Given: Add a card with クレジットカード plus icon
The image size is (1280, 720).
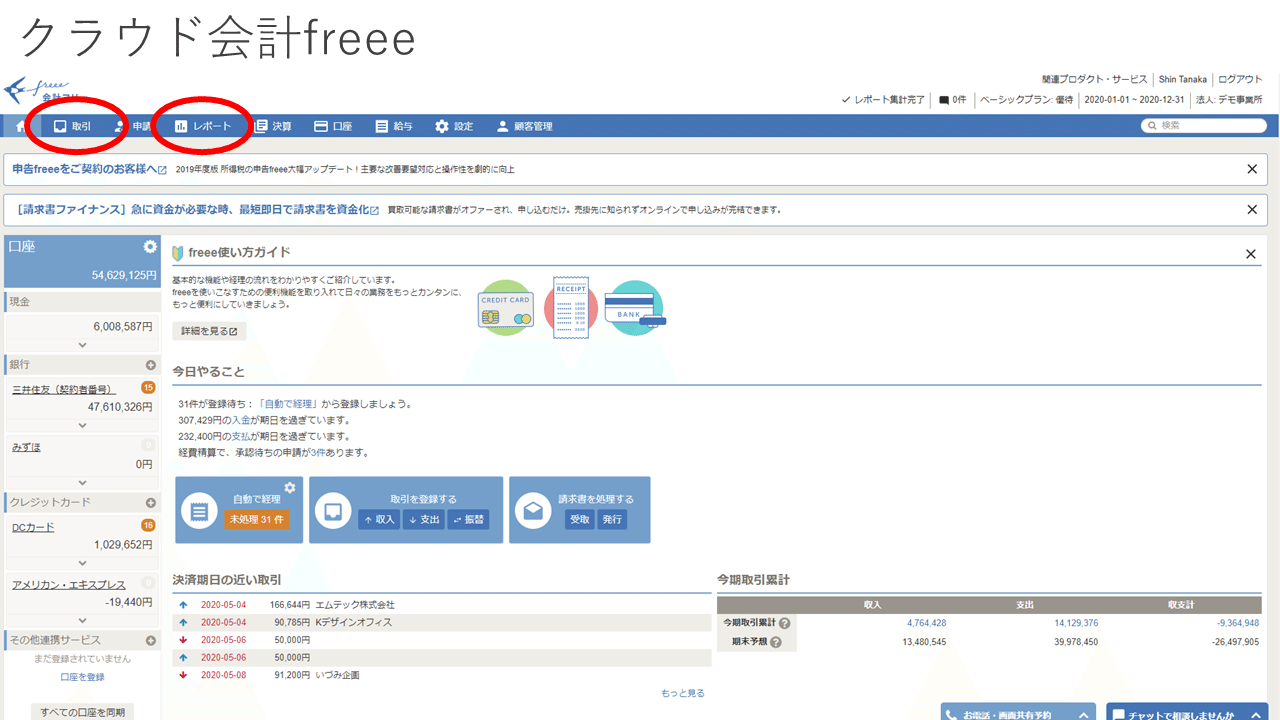Looking at the screenshot, I should pyautogui.click(x=151, y=503).
